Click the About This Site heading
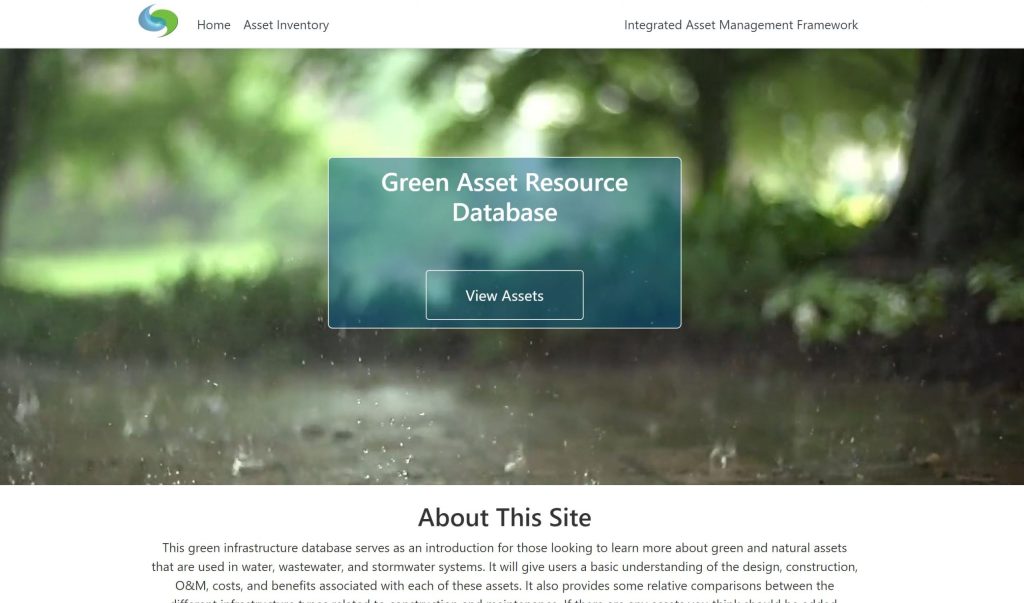The height and width of the screenshot is (603, 1024). point(504,517)
